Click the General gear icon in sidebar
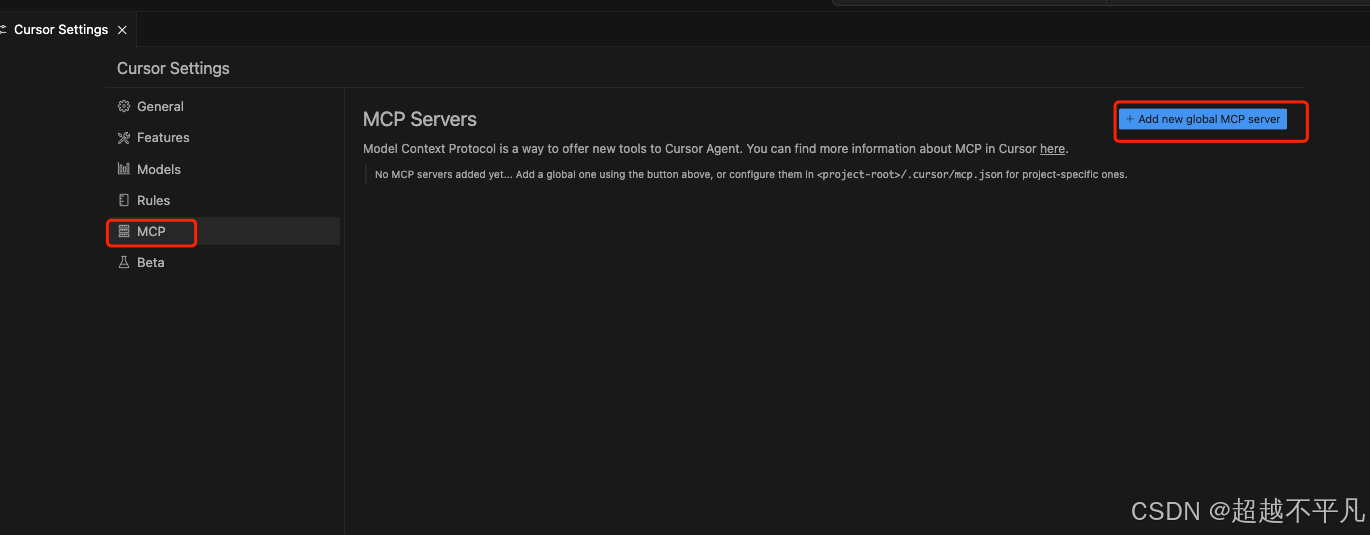This screenshot has width=1370, height=535. (124, 106)
